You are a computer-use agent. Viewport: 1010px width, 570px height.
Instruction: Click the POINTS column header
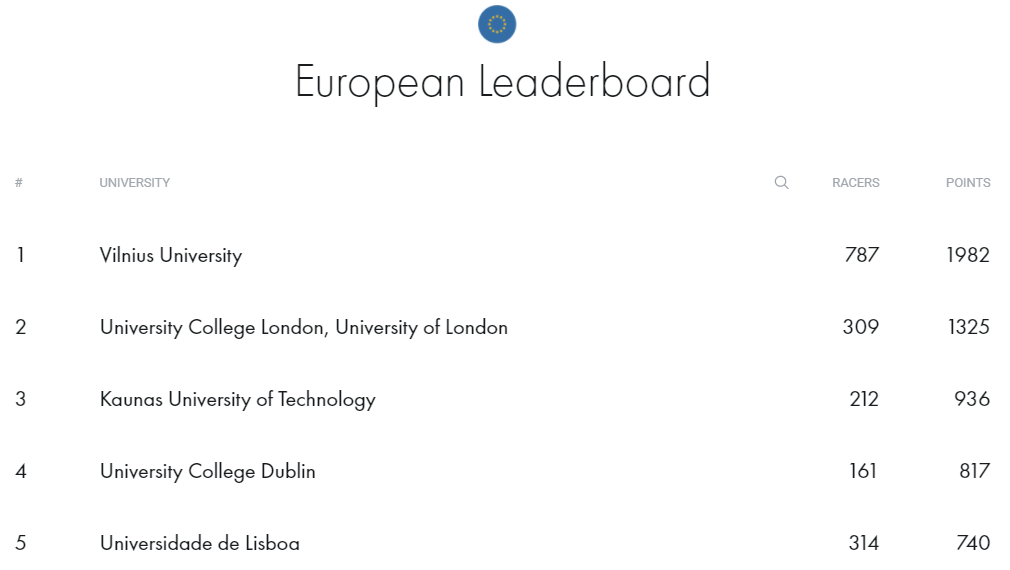968,183
